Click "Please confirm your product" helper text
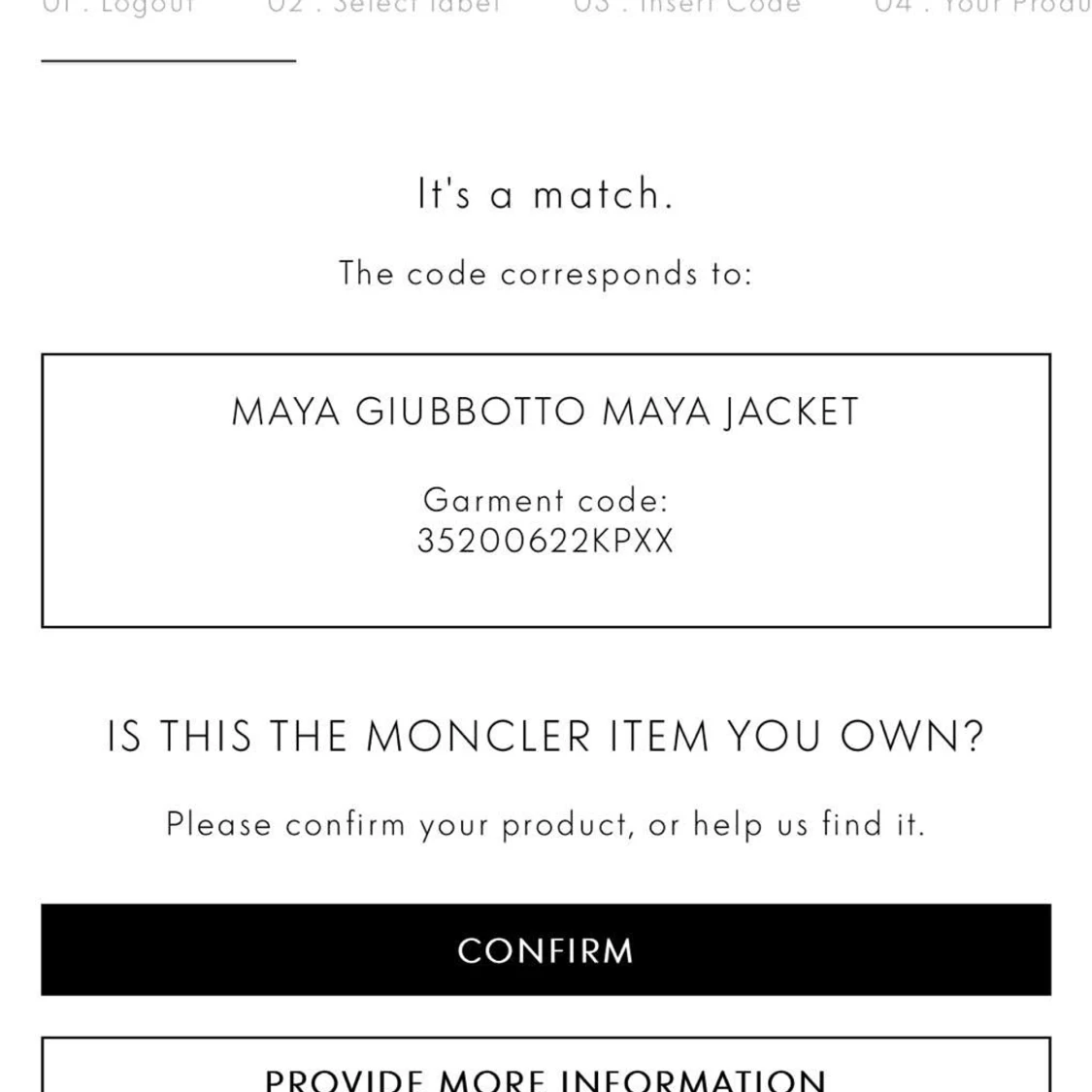This screenshot has width=1092, height=1092. tap(546, 823)
